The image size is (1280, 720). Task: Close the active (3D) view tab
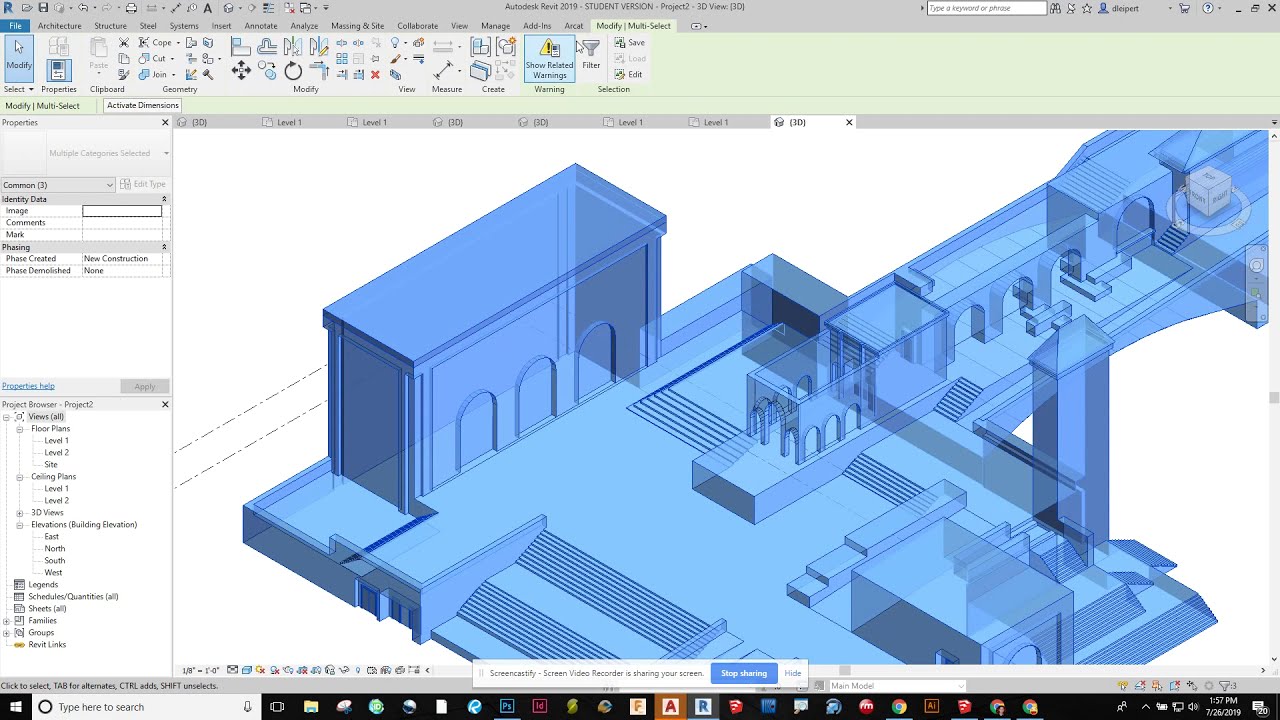pos(849,122)
